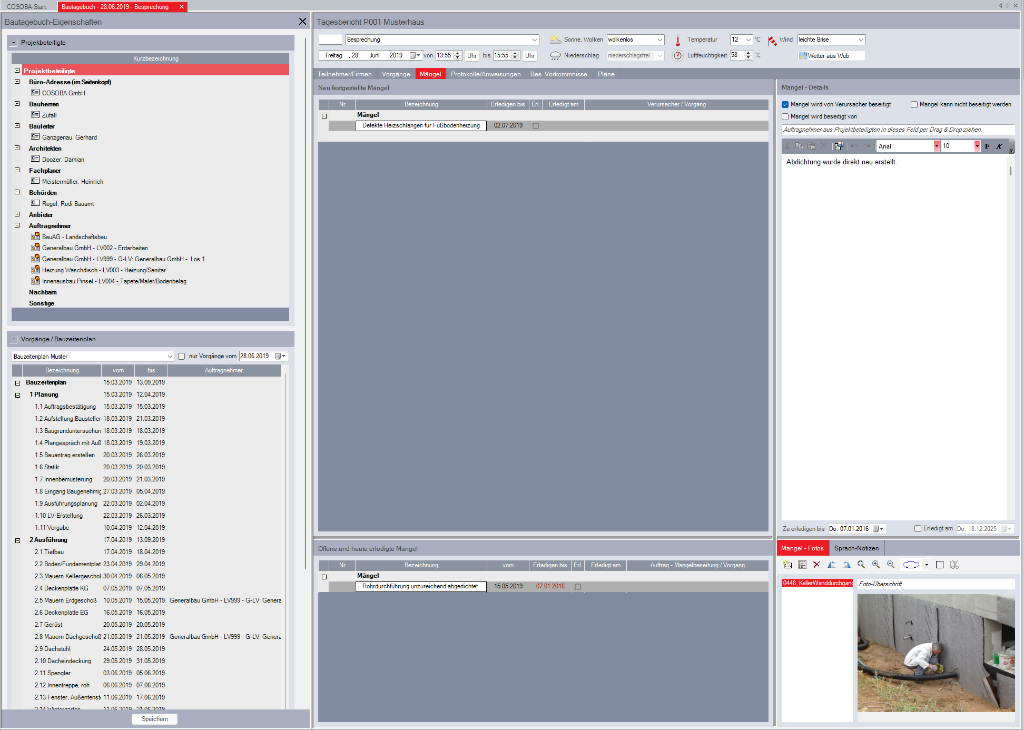This screenshot has height=730, width=1024.
Task: Click the zoom out magnifier icon
Action: (x=890, y=565)
